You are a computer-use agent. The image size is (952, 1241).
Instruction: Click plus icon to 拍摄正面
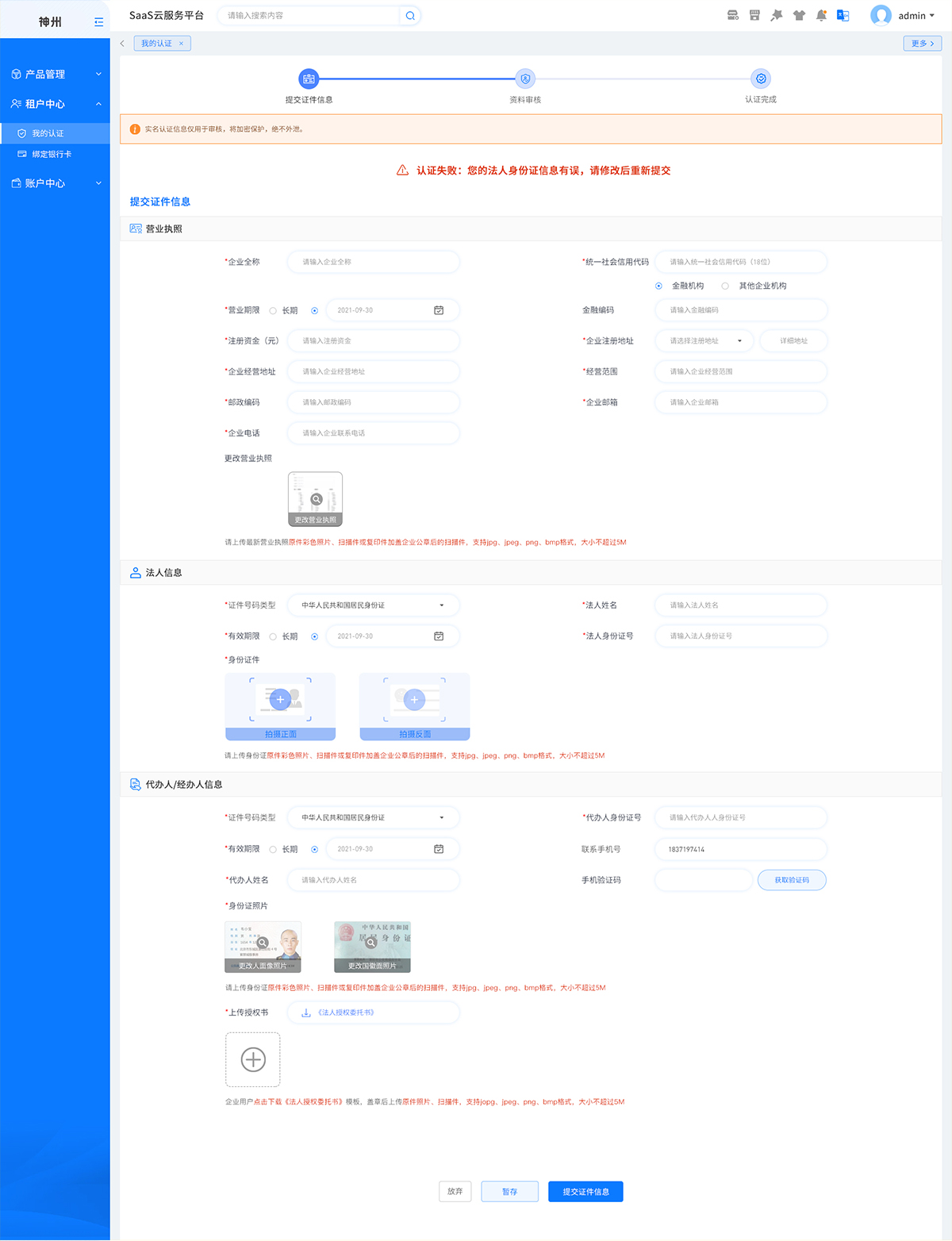(x=280, y=700)
